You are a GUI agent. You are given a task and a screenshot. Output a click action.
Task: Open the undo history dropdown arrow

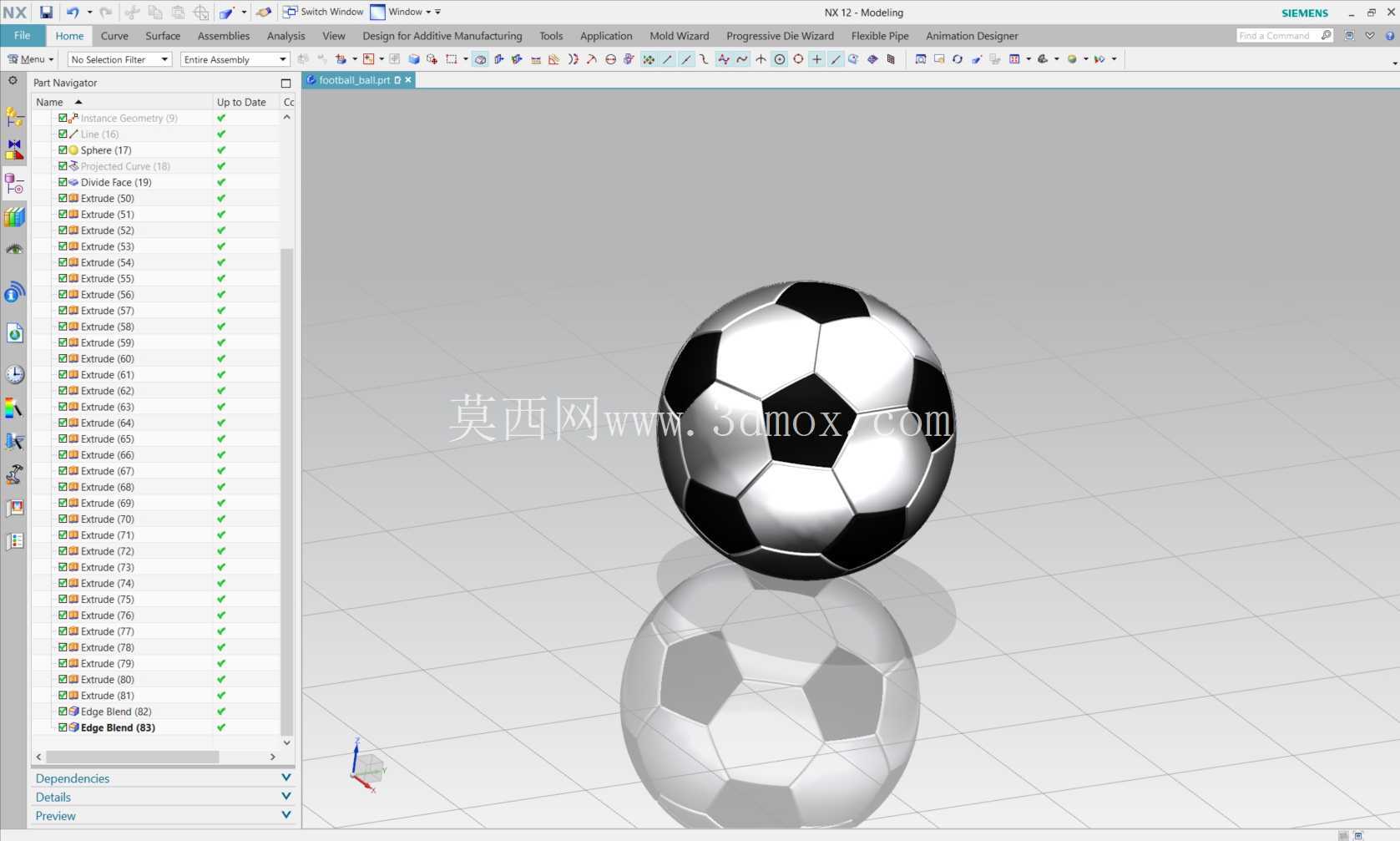point(89,13)
